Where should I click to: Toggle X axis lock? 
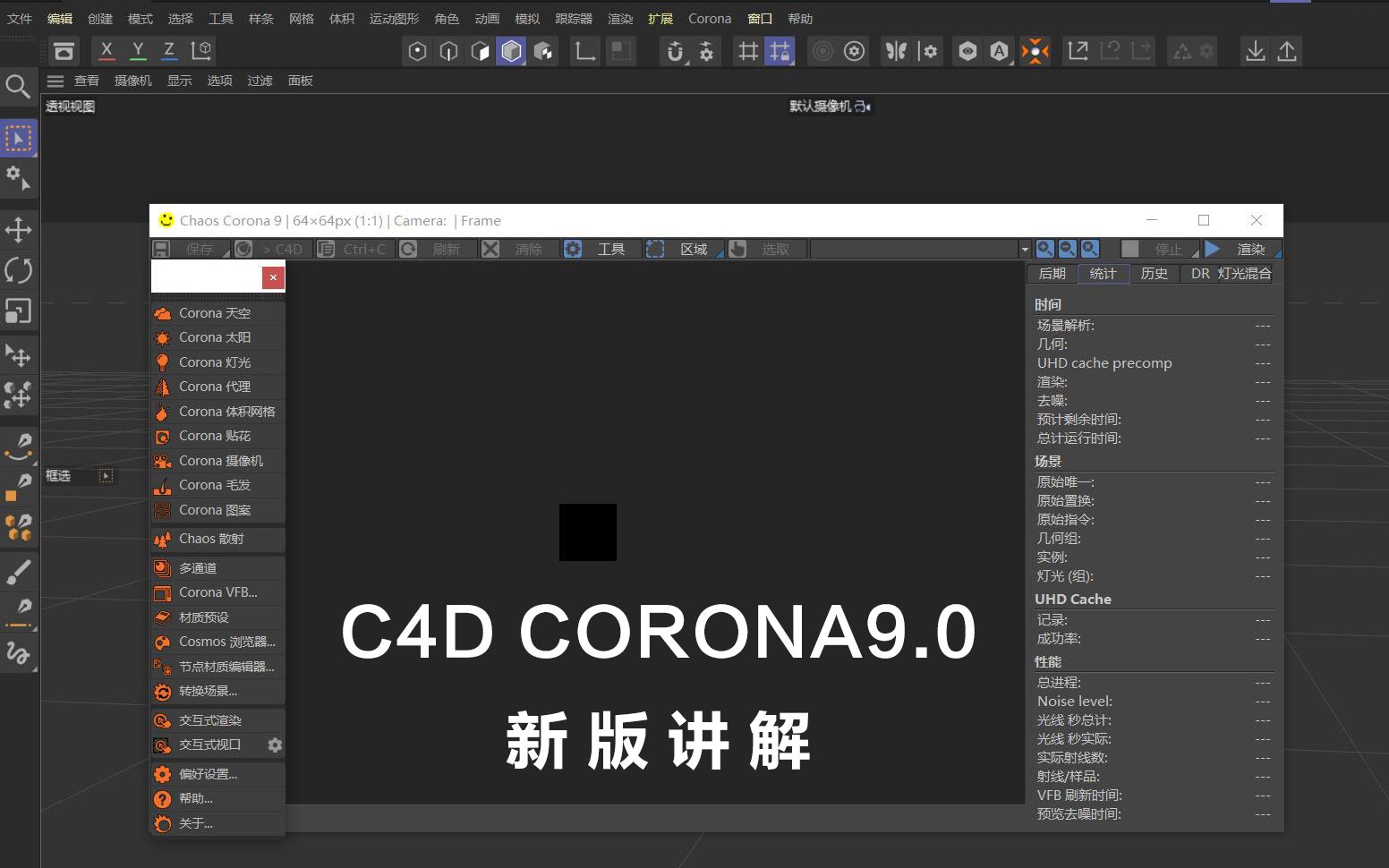pos(107,51)
